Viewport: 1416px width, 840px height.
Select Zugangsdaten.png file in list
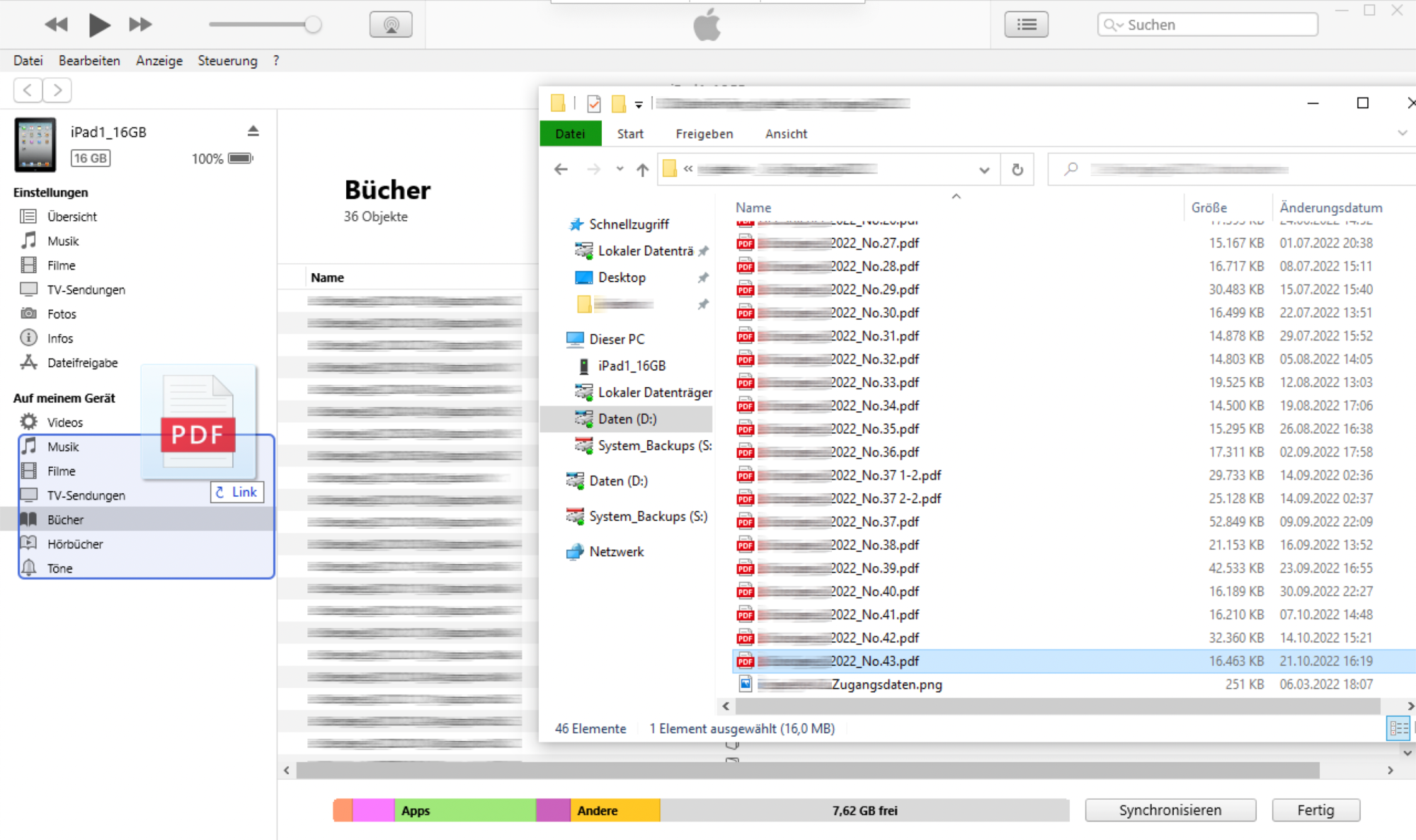(886, 684)
